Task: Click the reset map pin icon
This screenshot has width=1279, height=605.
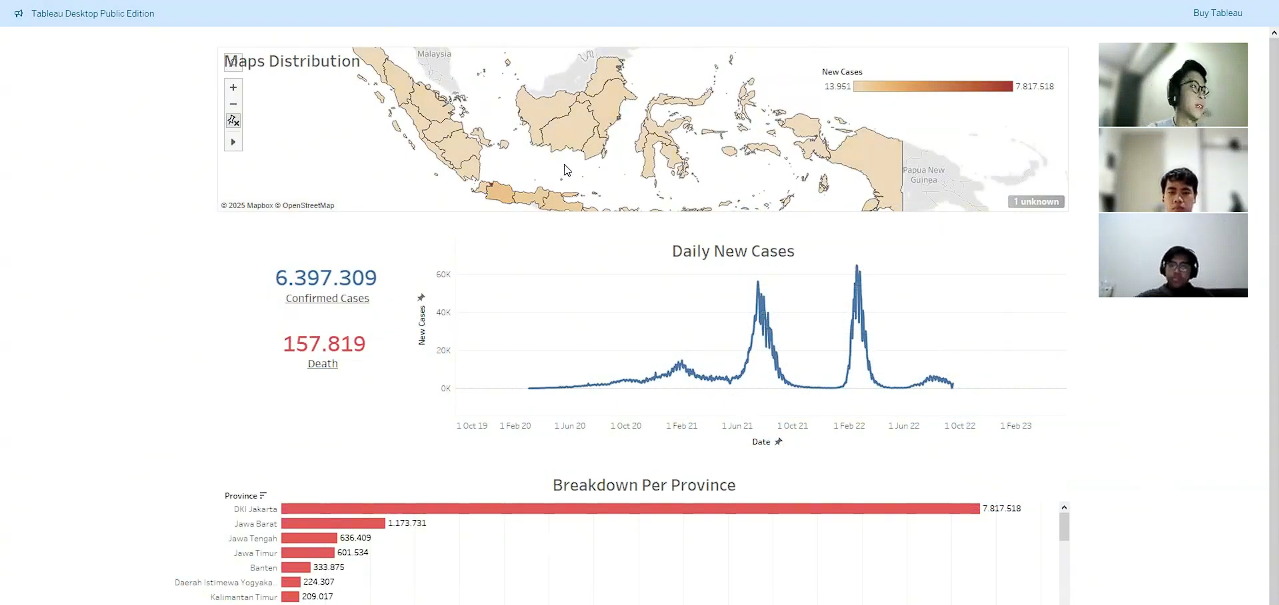Action: pos(233,121)
